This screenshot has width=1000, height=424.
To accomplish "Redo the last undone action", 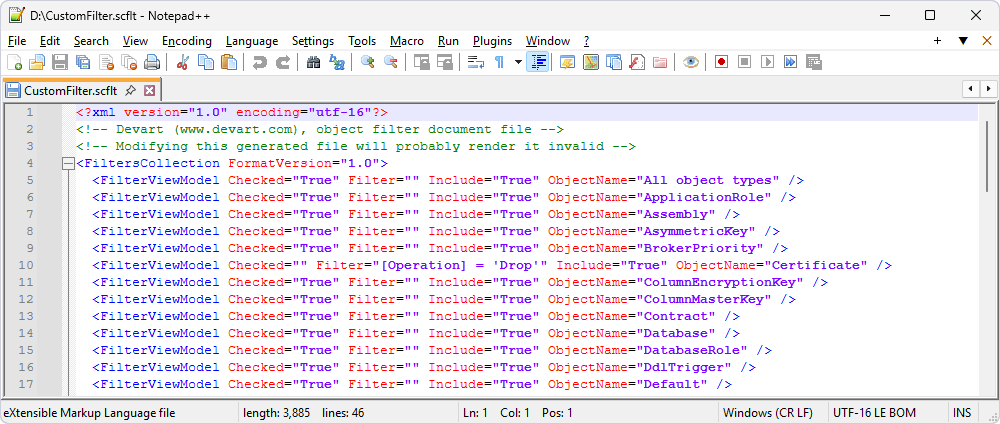I will tap(283, 62).
